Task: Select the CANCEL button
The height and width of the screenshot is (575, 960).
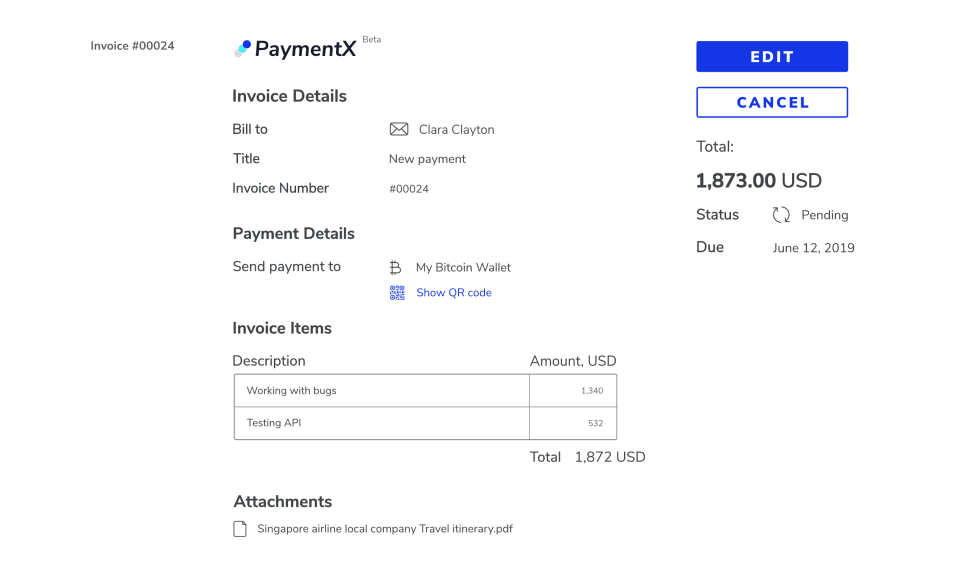Action: click(x=772, y=102)
